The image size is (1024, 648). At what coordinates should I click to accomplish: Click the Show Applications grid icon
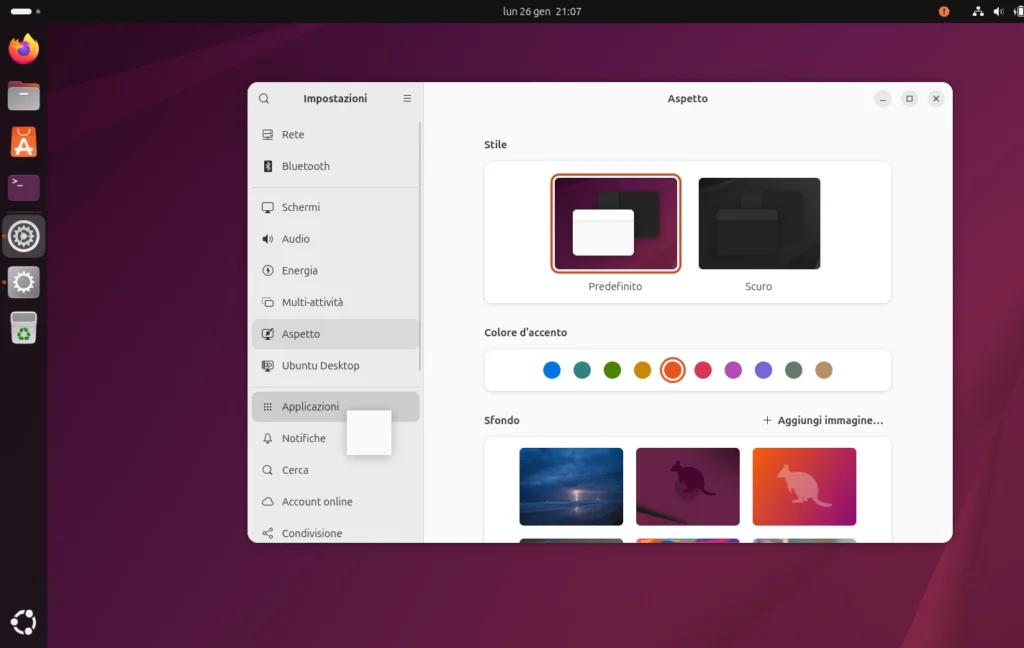coord(23,622)
